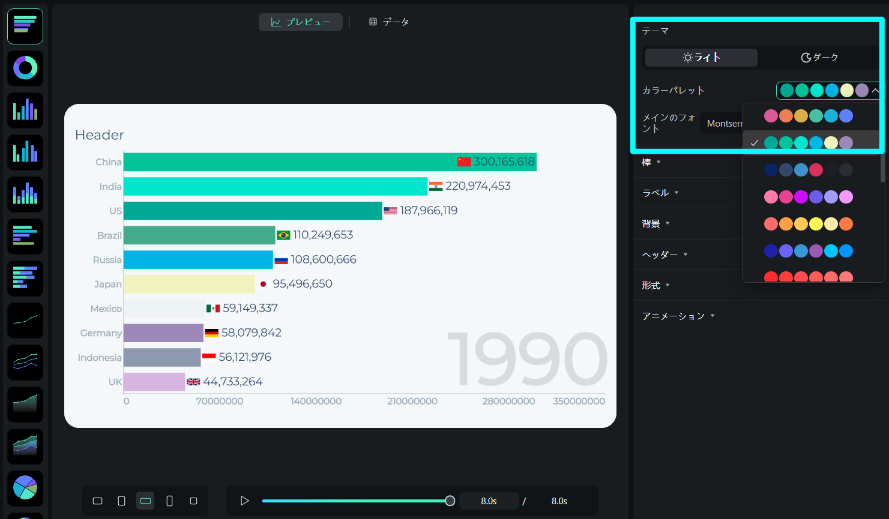Select the line chart type icon

pos(25,320)
